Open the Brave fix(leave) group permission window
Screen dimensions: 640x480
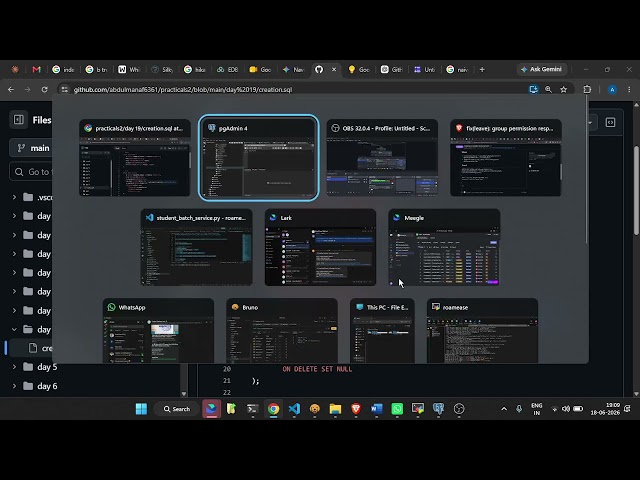[506, 158]
